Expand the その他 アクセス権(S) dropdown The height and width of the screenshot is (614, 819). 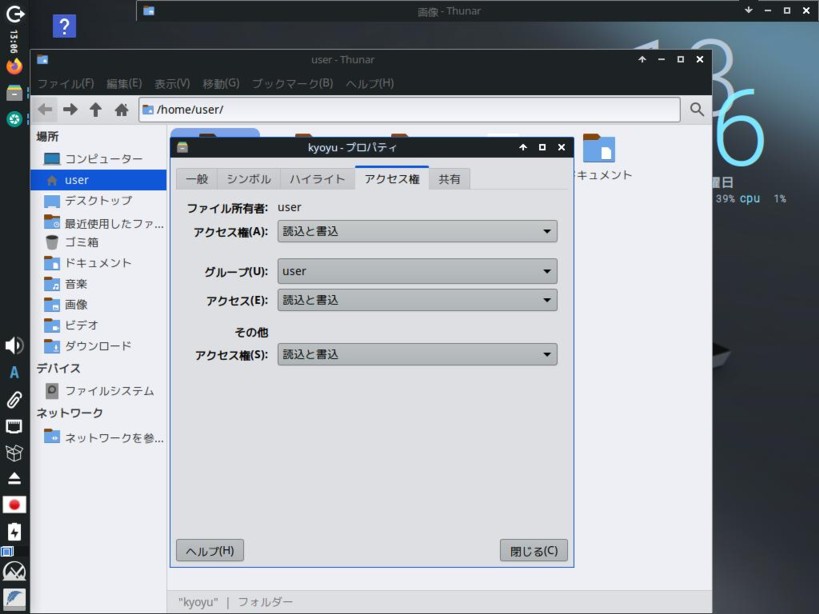(417, 354)
